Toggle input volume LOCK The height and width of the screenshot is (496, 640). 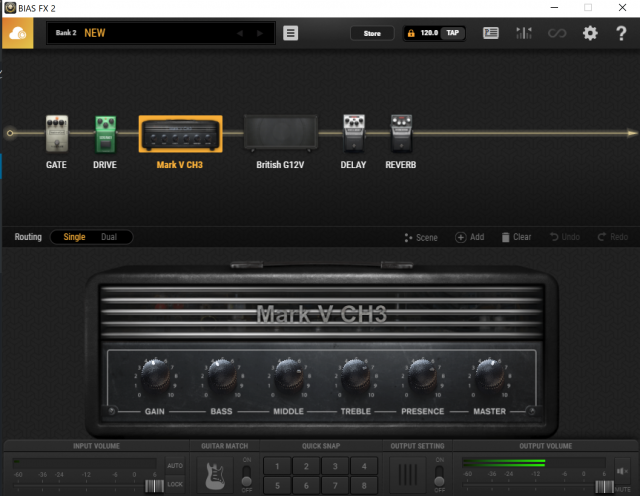tap(175, 484)
